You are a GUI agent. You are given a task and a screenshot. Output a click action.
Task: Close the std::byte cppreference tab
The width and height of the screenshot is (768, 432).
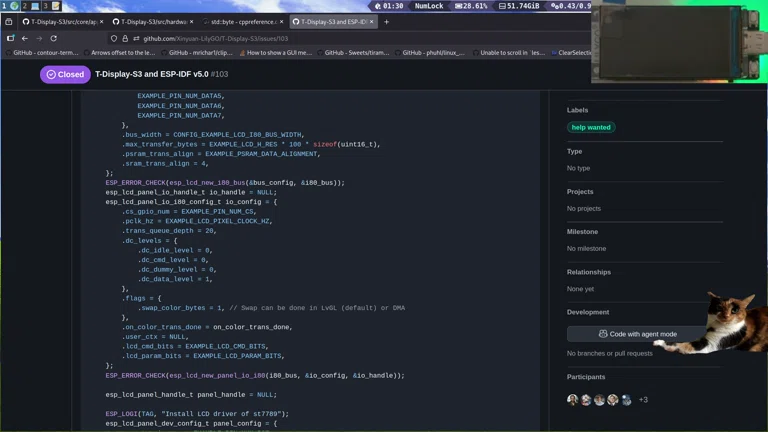point(281,21)
